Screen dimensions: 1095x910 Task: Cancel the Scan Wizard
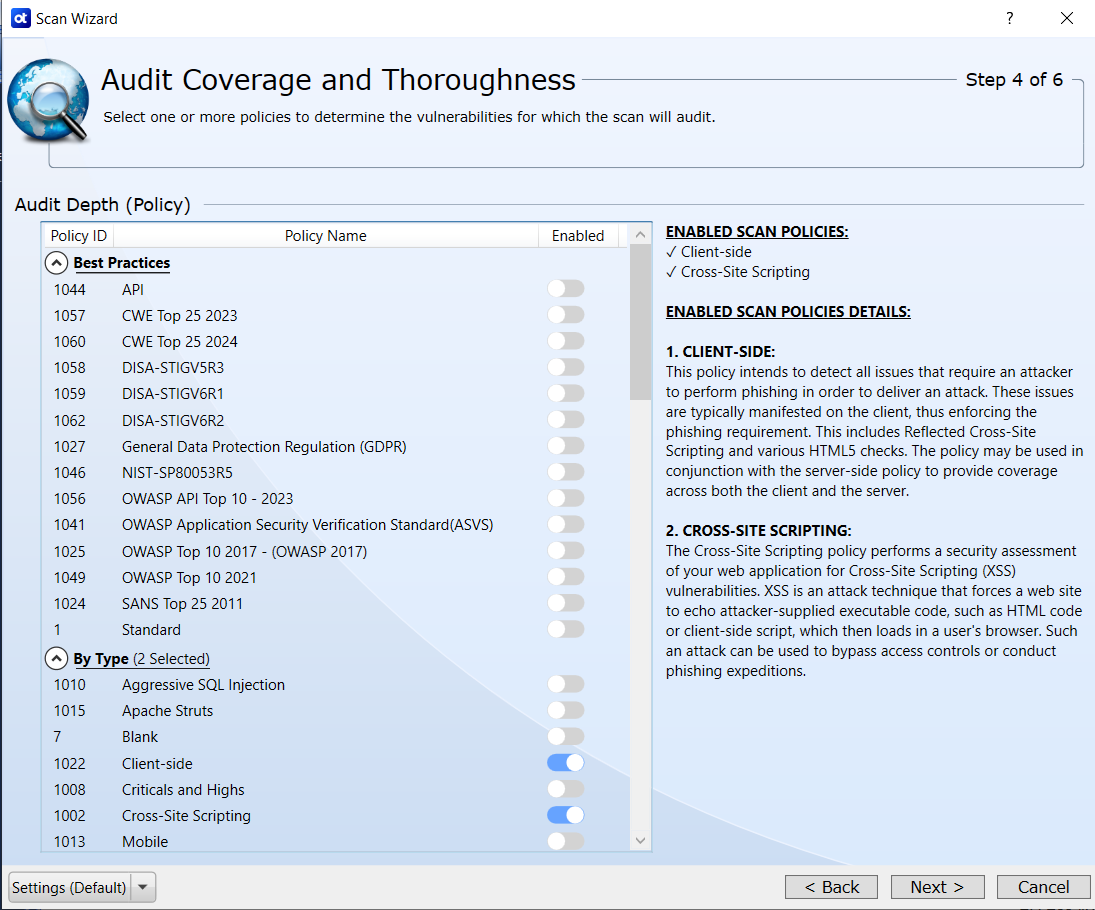(1043, 887)
